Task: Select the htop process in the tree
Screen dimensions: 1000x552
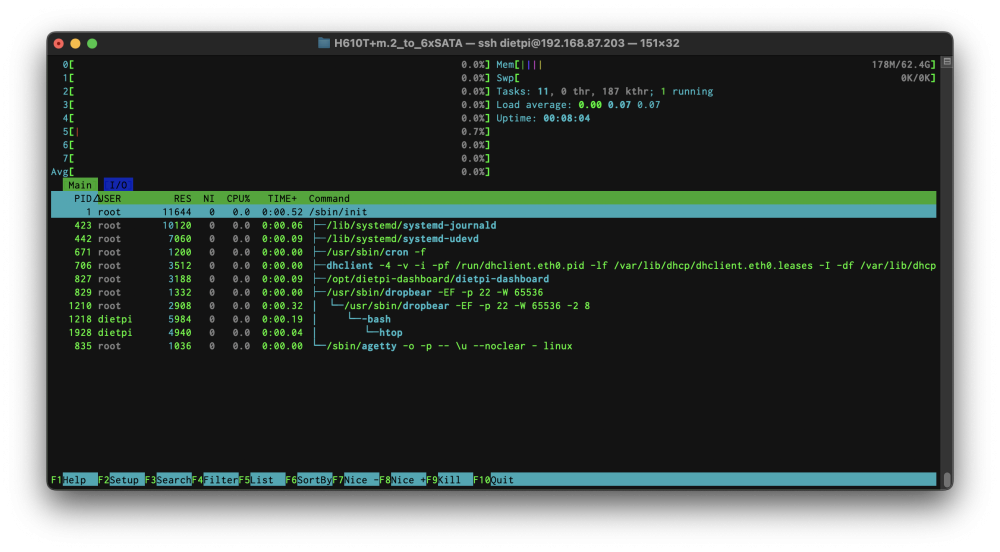Action: [494, 333]
